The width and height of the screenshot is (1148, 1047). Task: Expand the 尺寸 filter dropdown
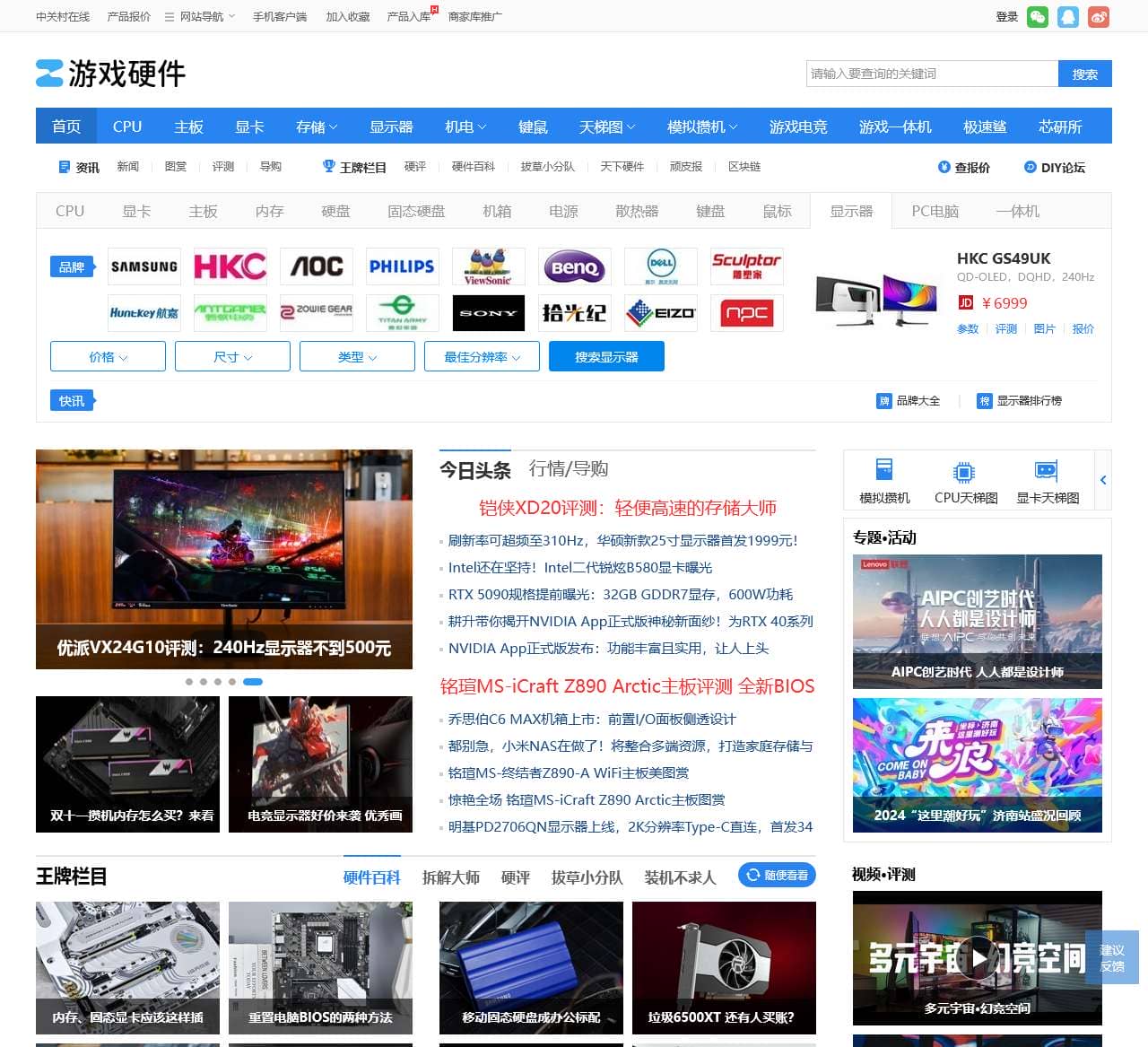(232, 356)
